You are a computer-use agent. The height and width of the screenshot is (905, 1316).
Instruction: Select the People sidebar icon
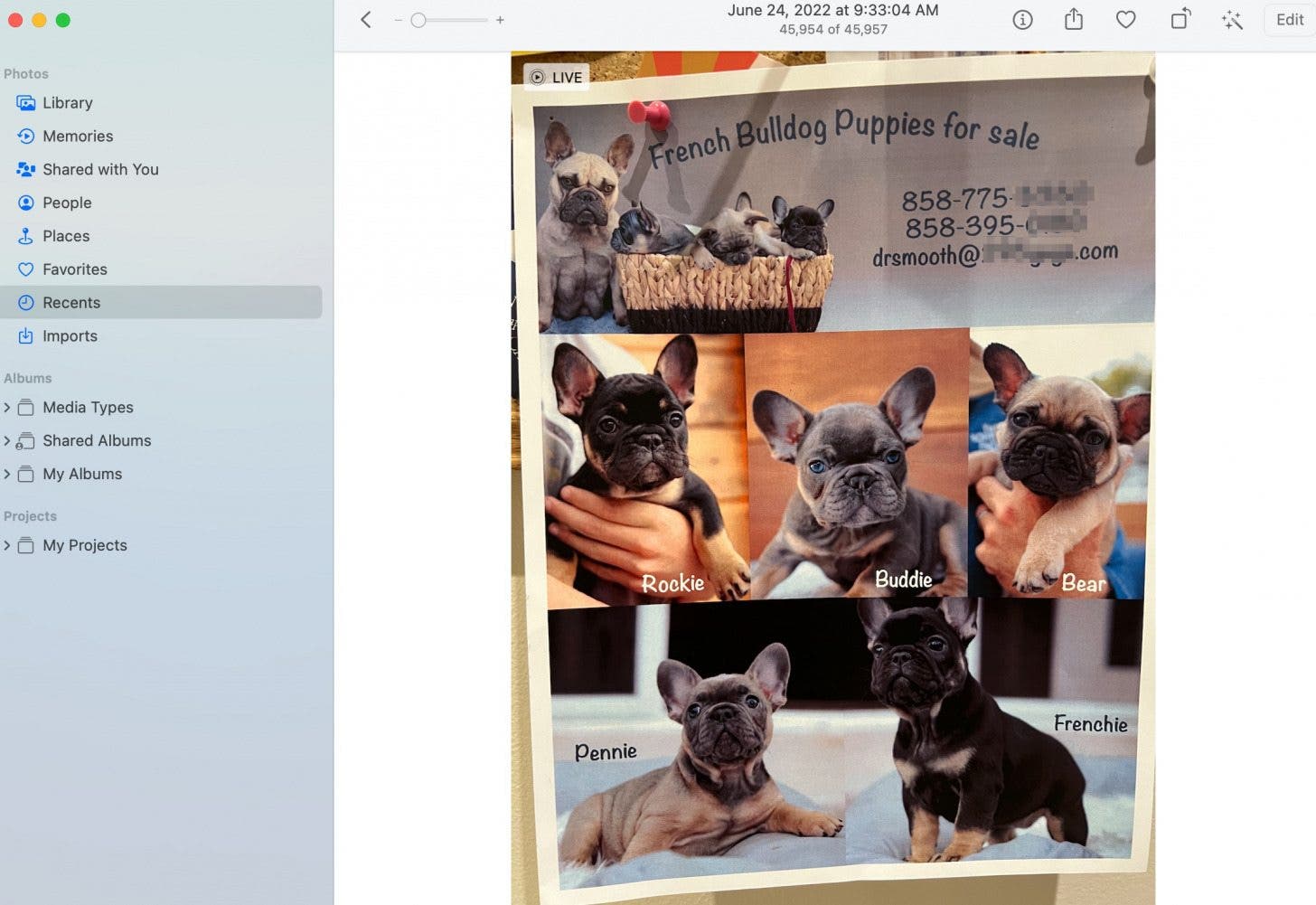(x=25, y=203)
